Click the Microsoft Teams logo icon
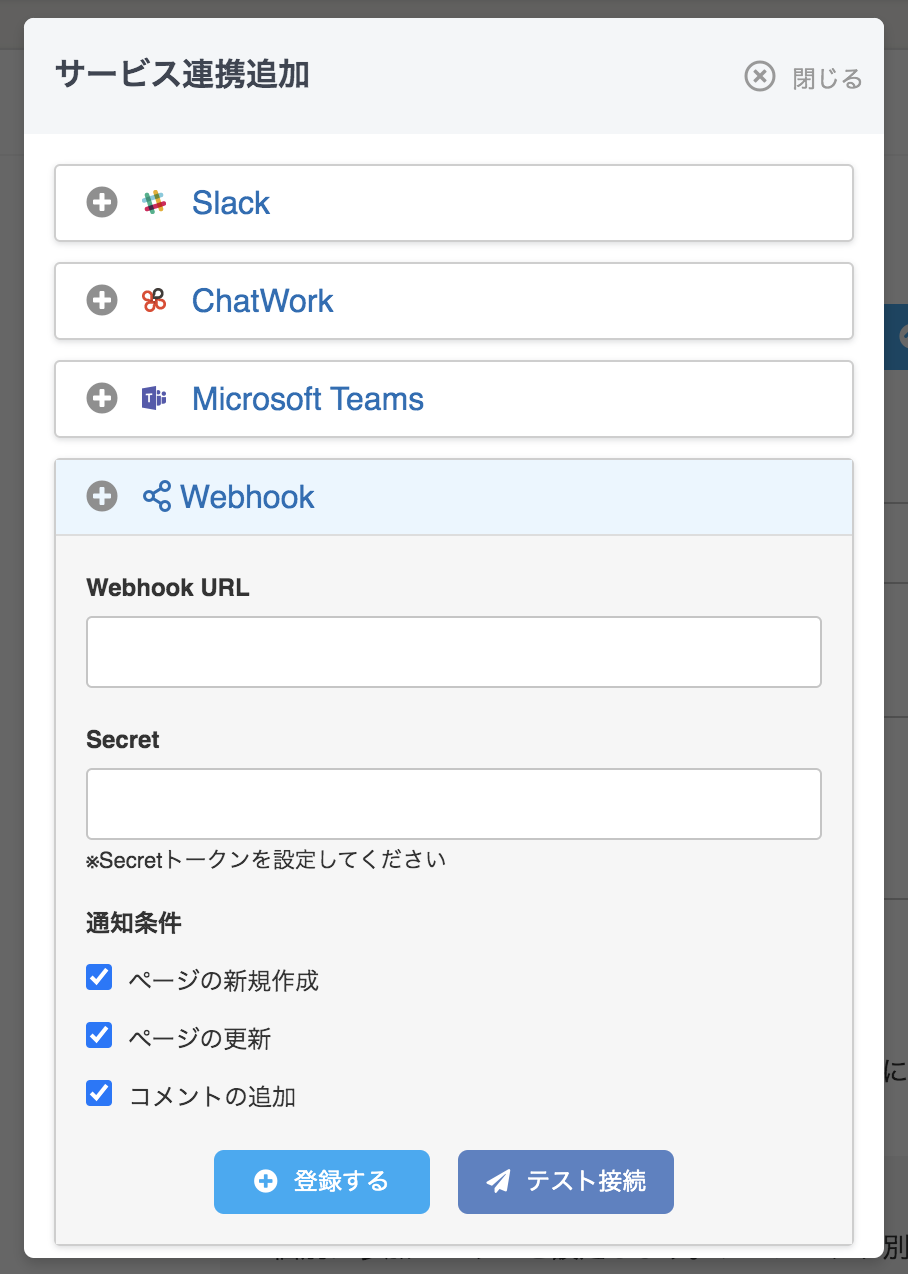Image resolution: width=908 pixels, height=1274 pixels. 154,399
